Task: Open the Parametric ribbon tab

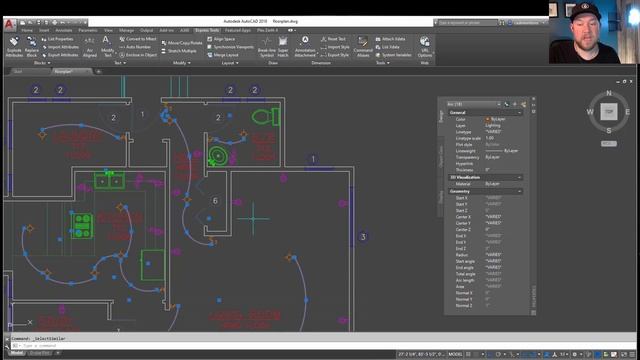Action: tap(88, 30)
